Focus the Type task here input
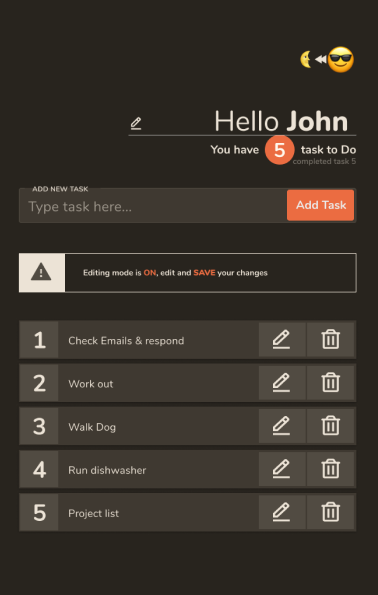Screen dimensions: 378x595 pyautogui.click(x=153, y=206)
